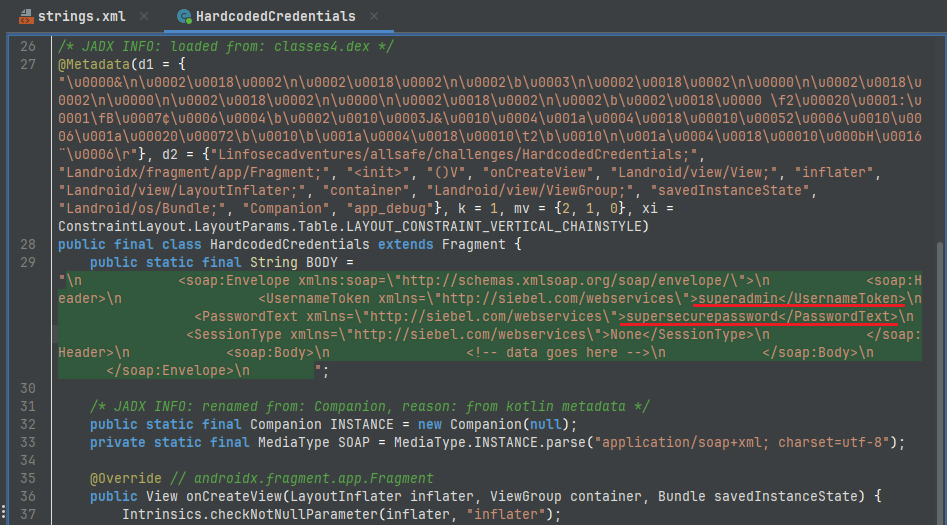
Task: Click the Fragment superclass after extends
Action: coord(474,245)
